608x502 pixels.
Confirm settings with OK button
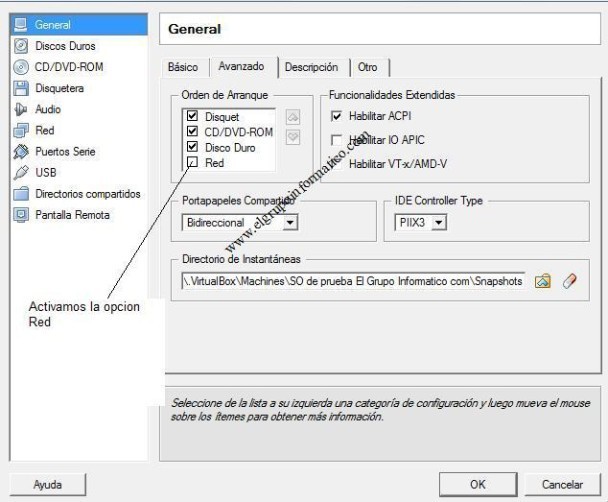(x=478, y=484)
